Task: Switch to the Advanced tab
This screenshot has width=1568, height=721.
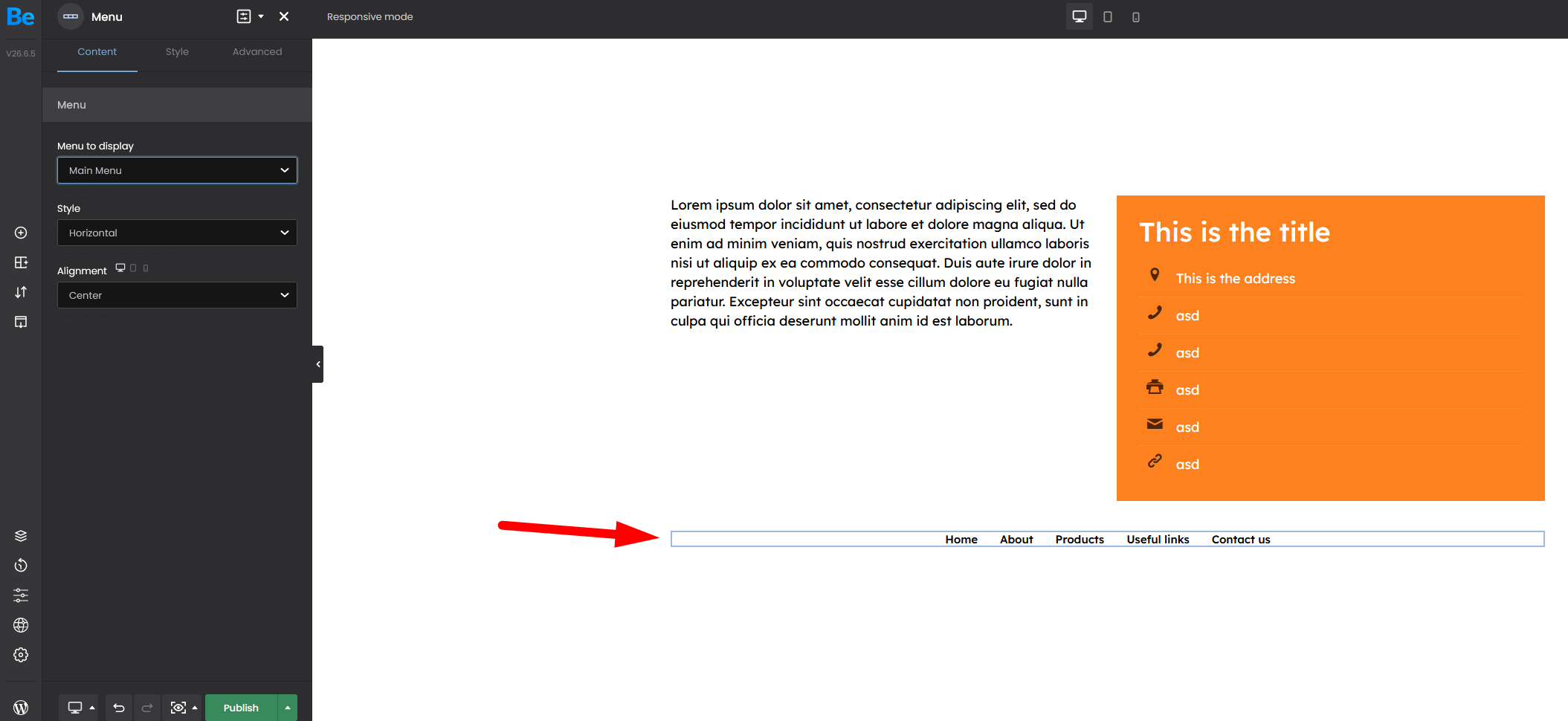Action: pyautogui.click(x=257, y=52)
